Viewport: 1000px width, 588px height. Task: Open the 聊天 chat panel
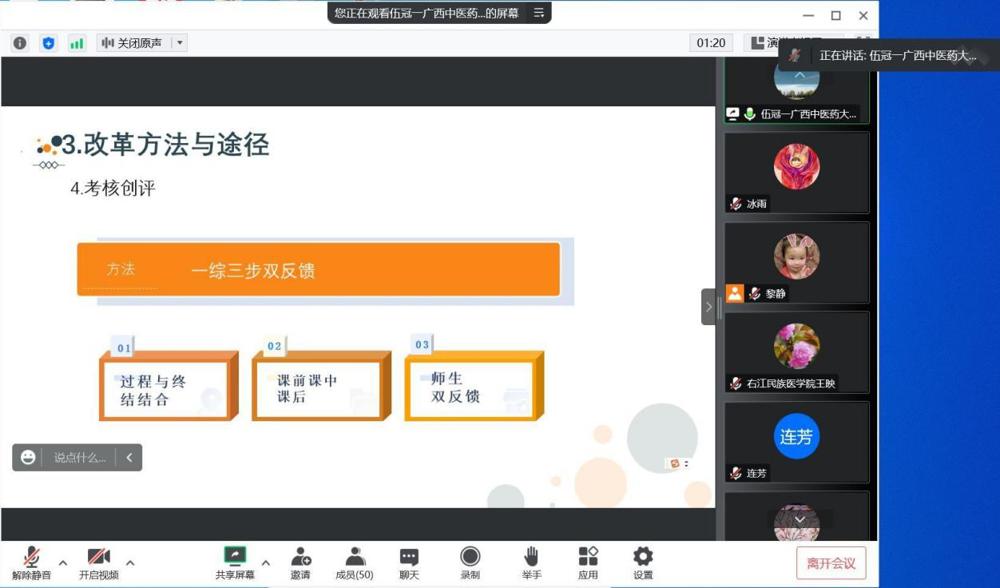408,560
